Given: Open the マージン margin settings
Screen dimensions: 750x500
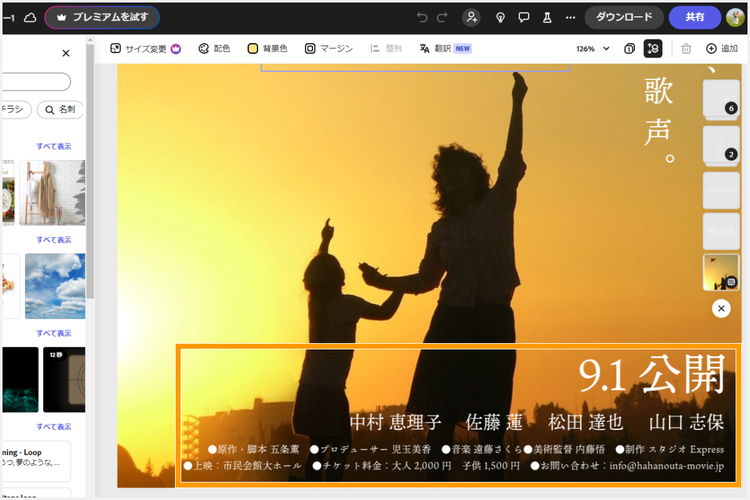Looking at the screenshot, I should click(329, 49).
